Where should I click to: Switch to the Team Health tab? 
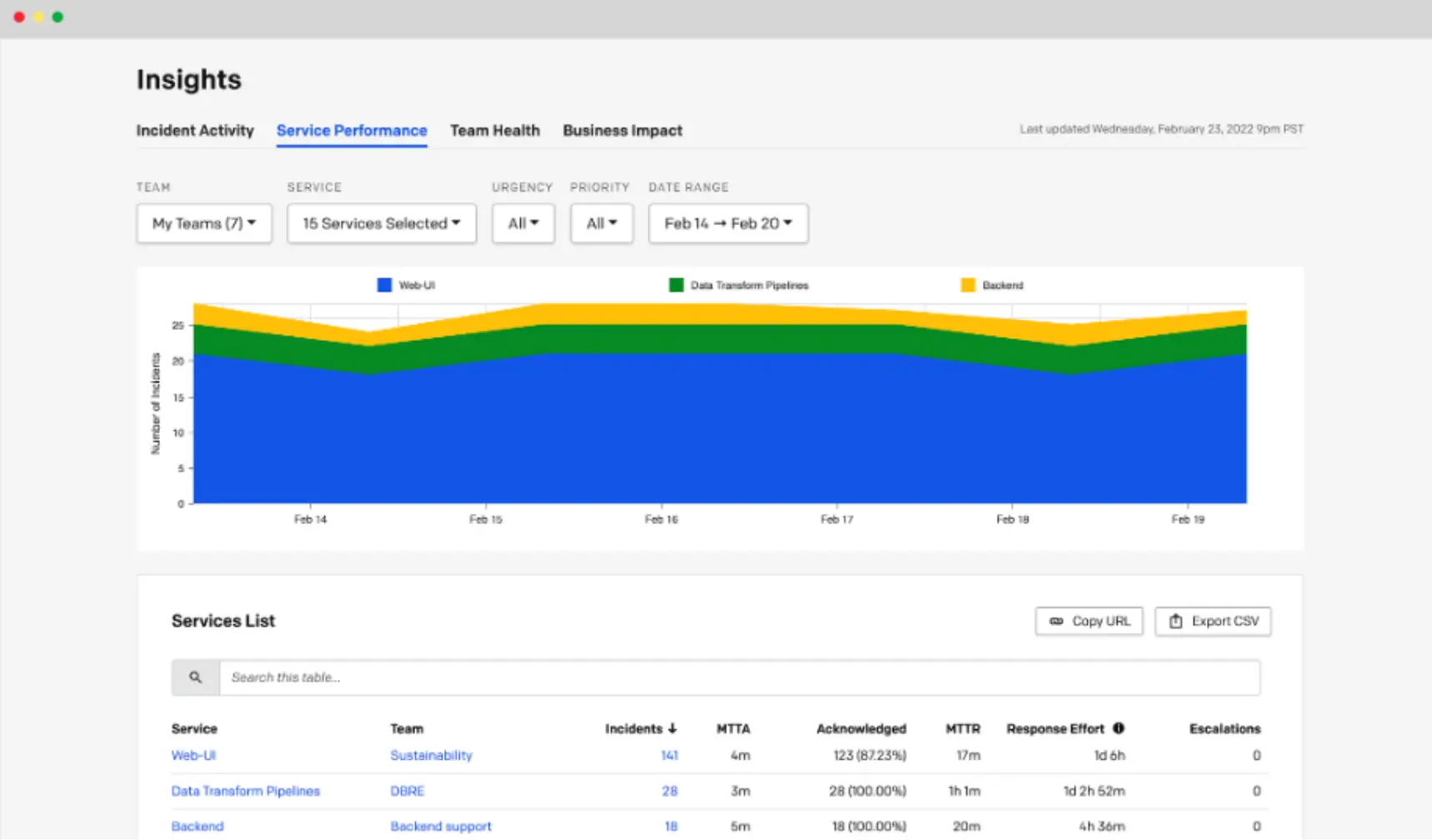click(x=495, y=130)
